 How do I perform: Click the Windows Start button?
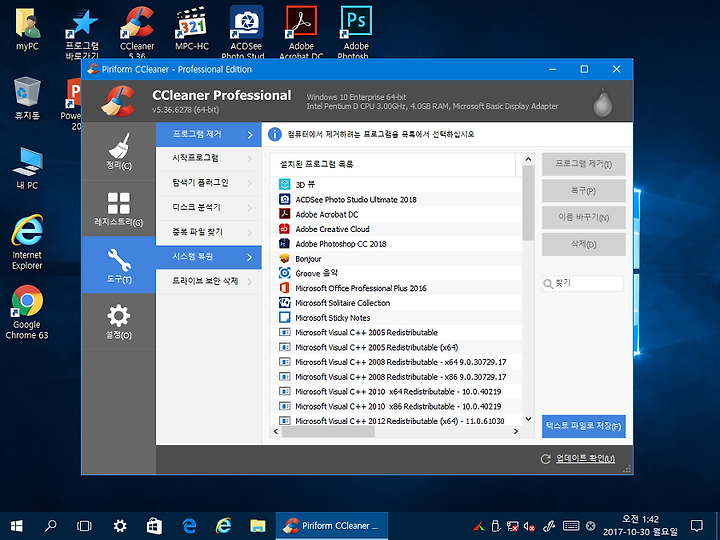pos(17,526)
